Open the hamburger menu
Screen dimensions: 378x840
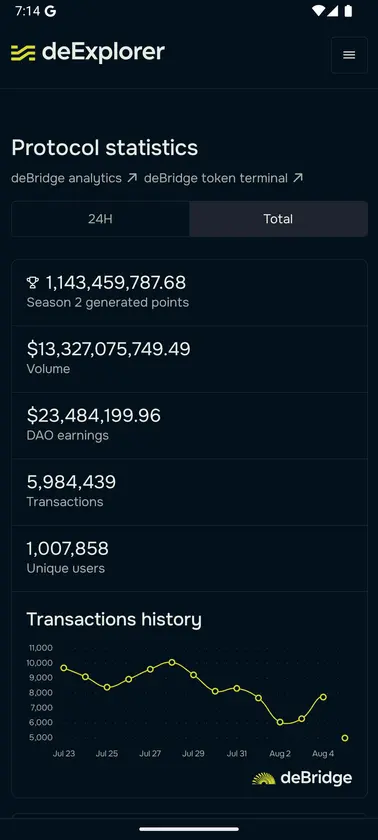[x=349, y=55]
